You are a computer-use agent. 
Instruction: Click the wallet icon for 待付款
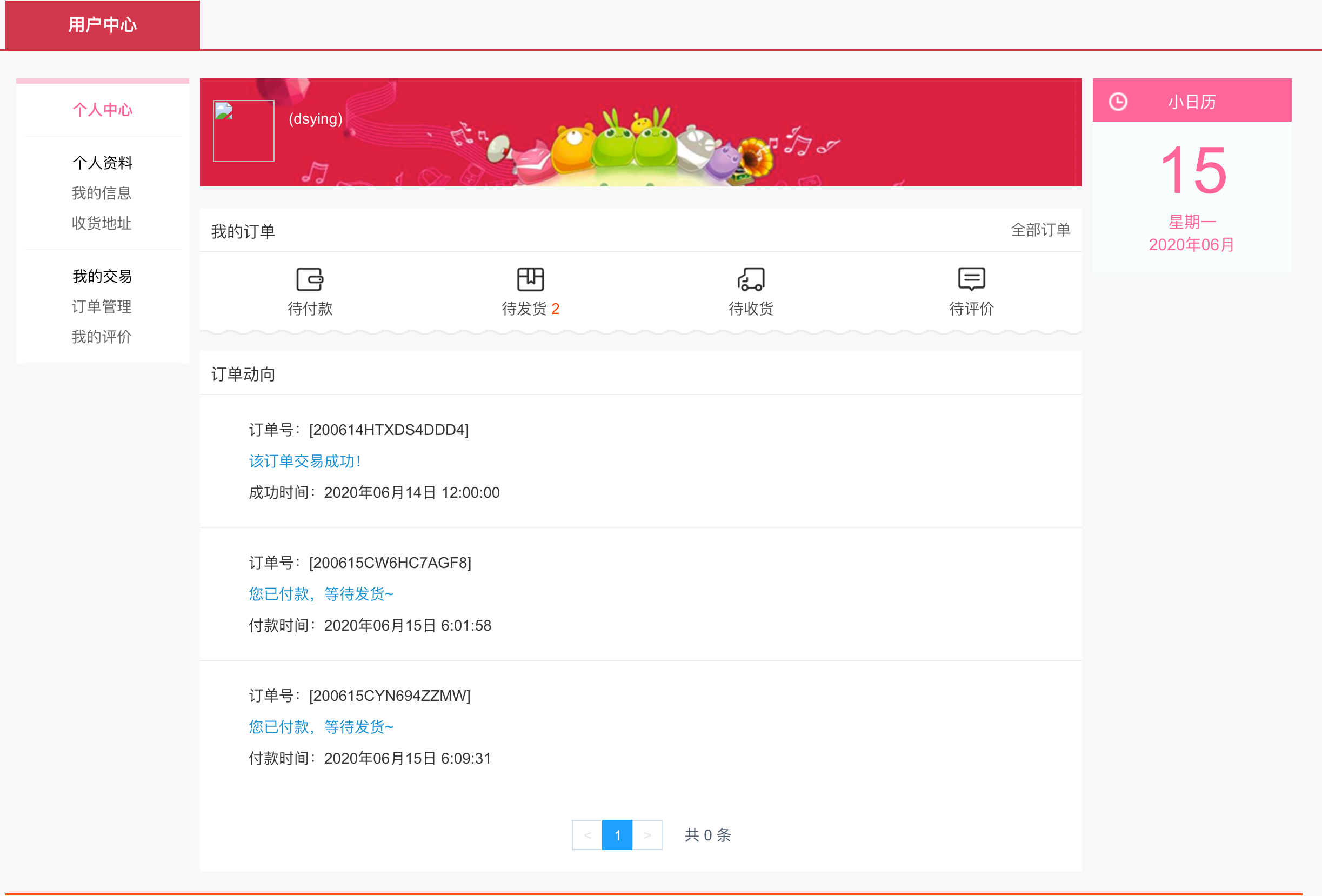310,279
